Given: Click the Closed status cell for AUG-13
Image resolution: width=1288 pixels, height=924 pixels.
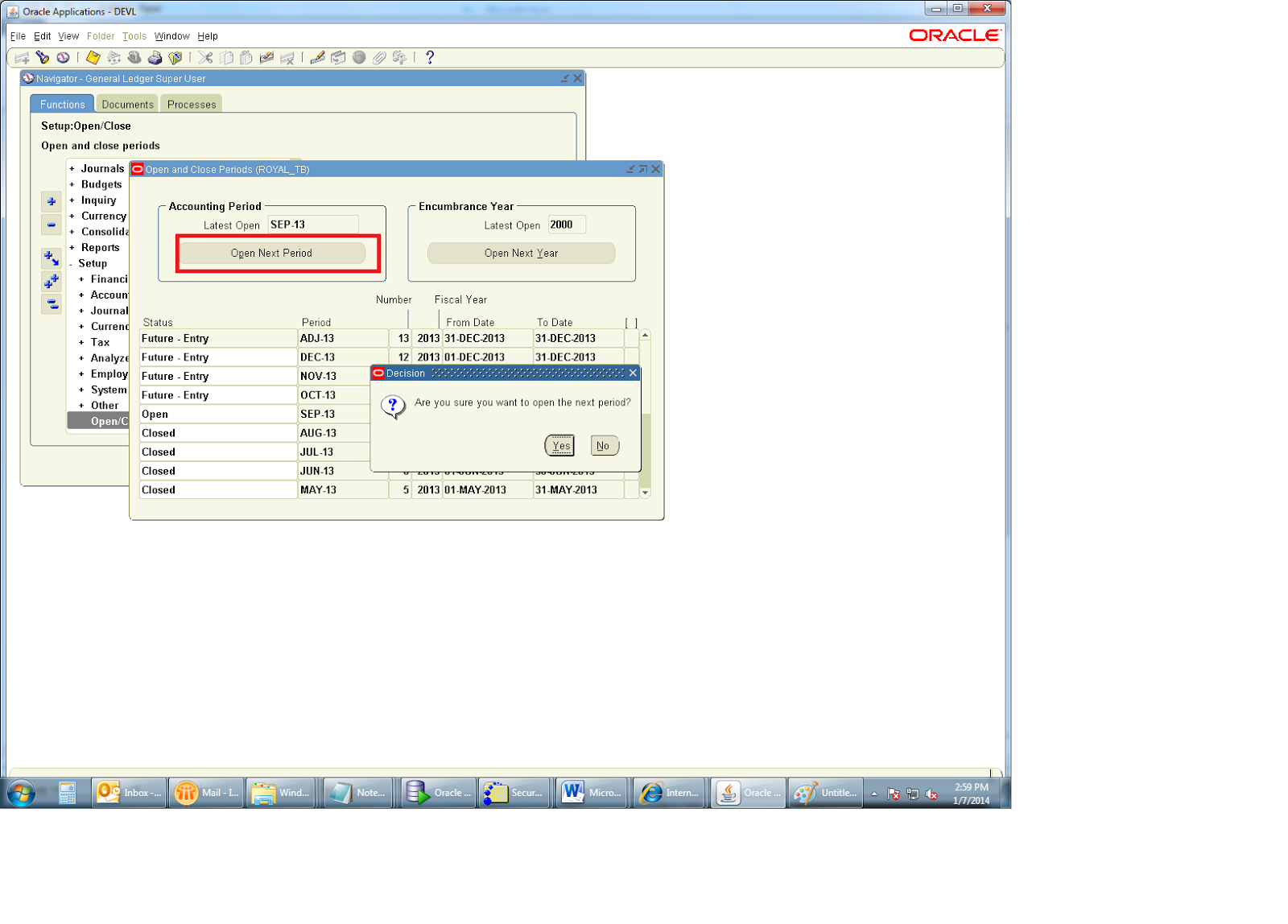Looking at the screenshot, I should tap(218, 433).
